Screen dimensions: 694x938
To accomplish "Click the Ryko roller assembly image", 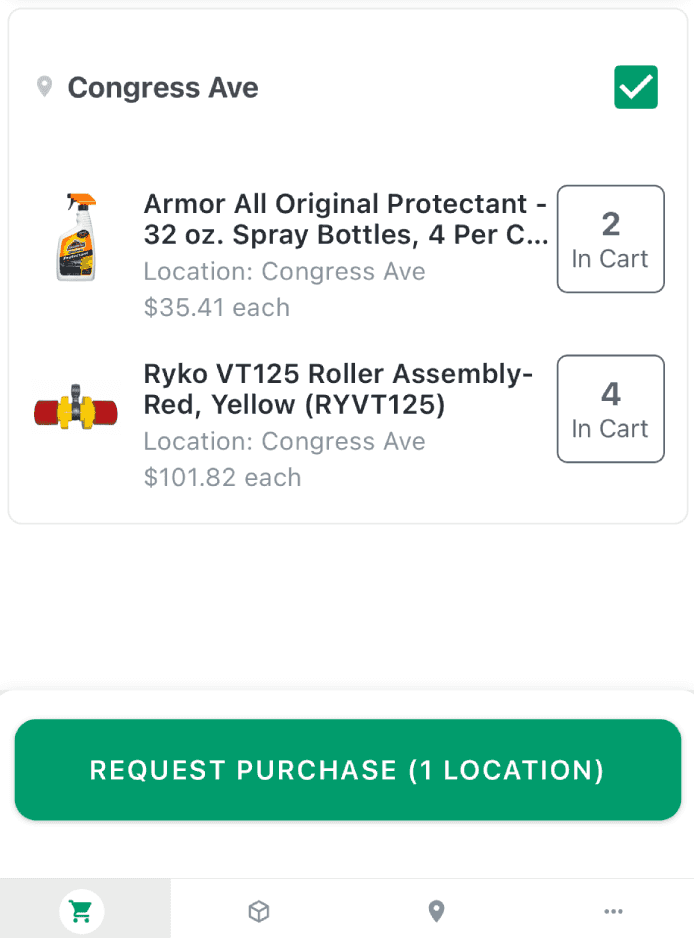I will [76, 406].
